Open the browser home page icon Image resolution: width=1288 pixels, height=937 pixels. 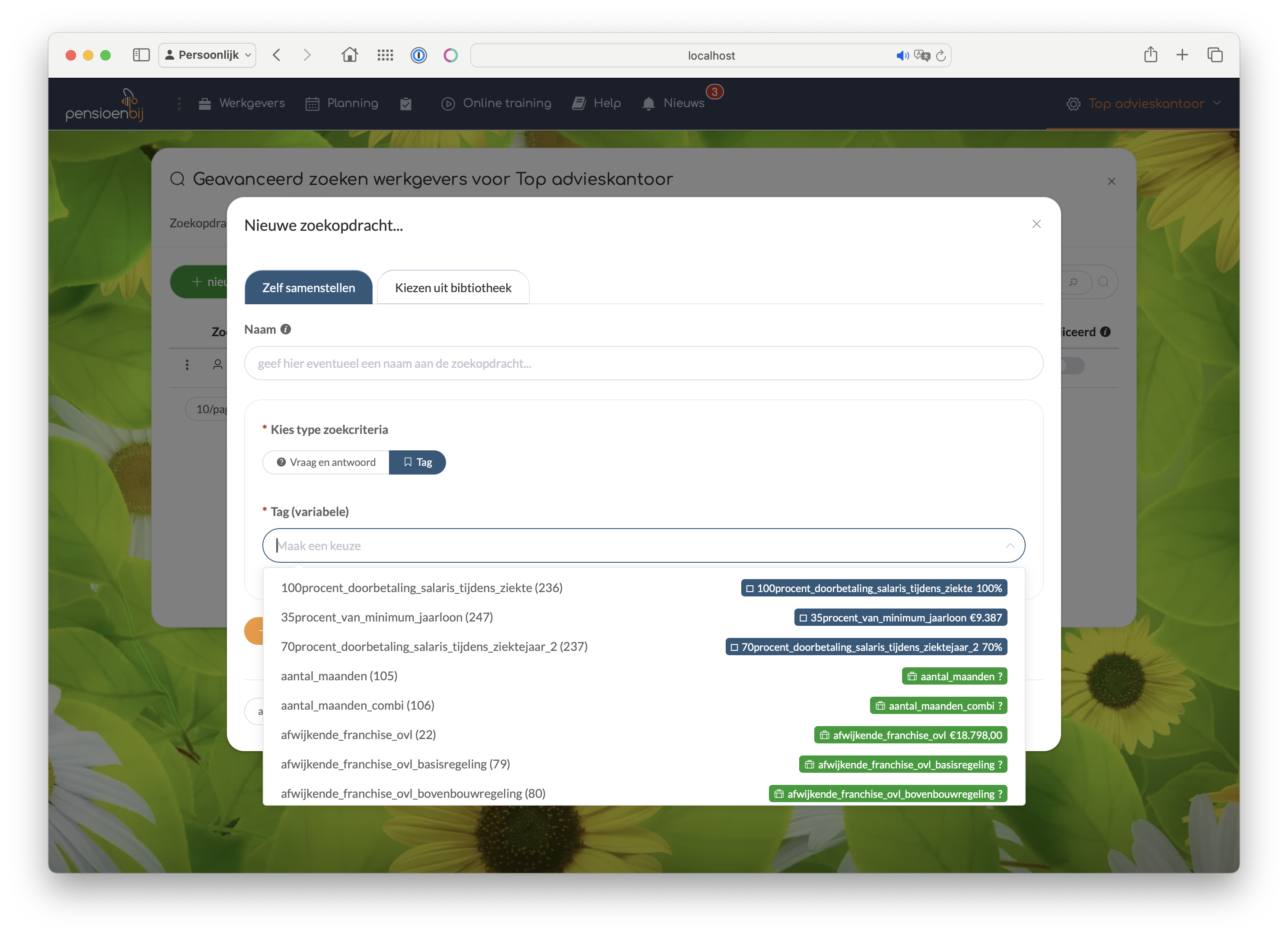point(350,54)
